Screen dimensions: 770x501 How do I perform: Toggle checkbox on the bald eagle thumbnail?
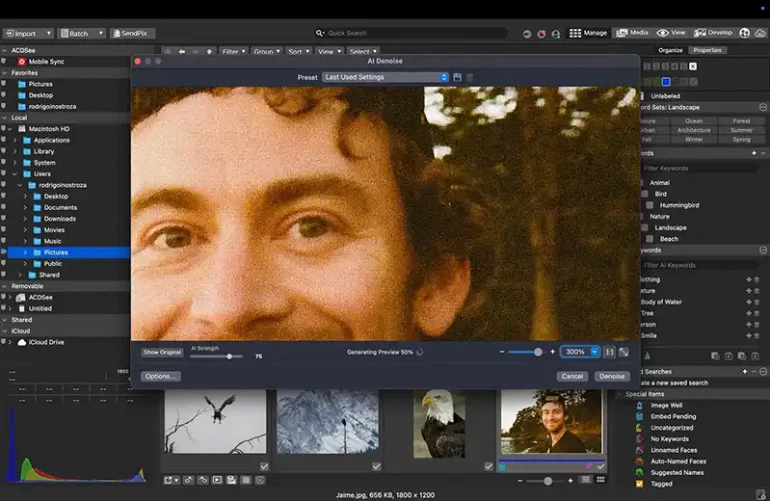tap(489, 466)
